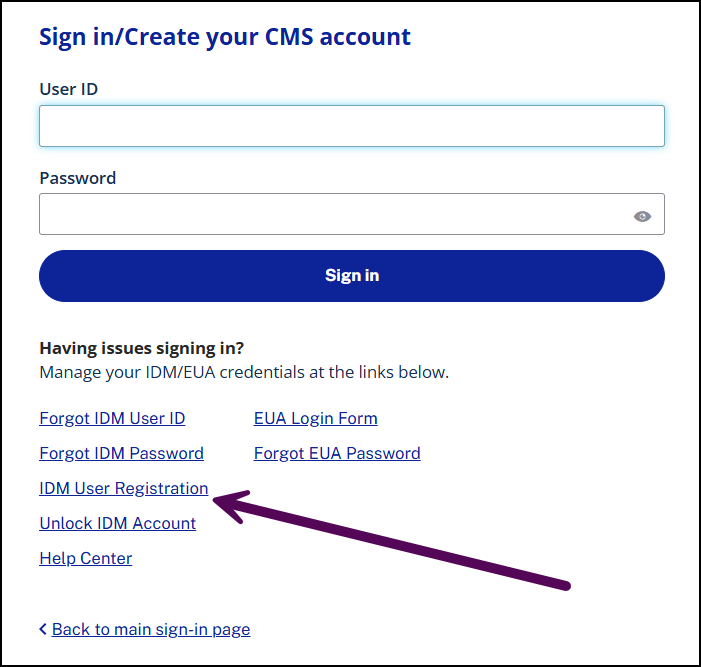Click the blue Sign in button
Image resolution: width=701 pixels, height=667 pixels.
point(352,276)
